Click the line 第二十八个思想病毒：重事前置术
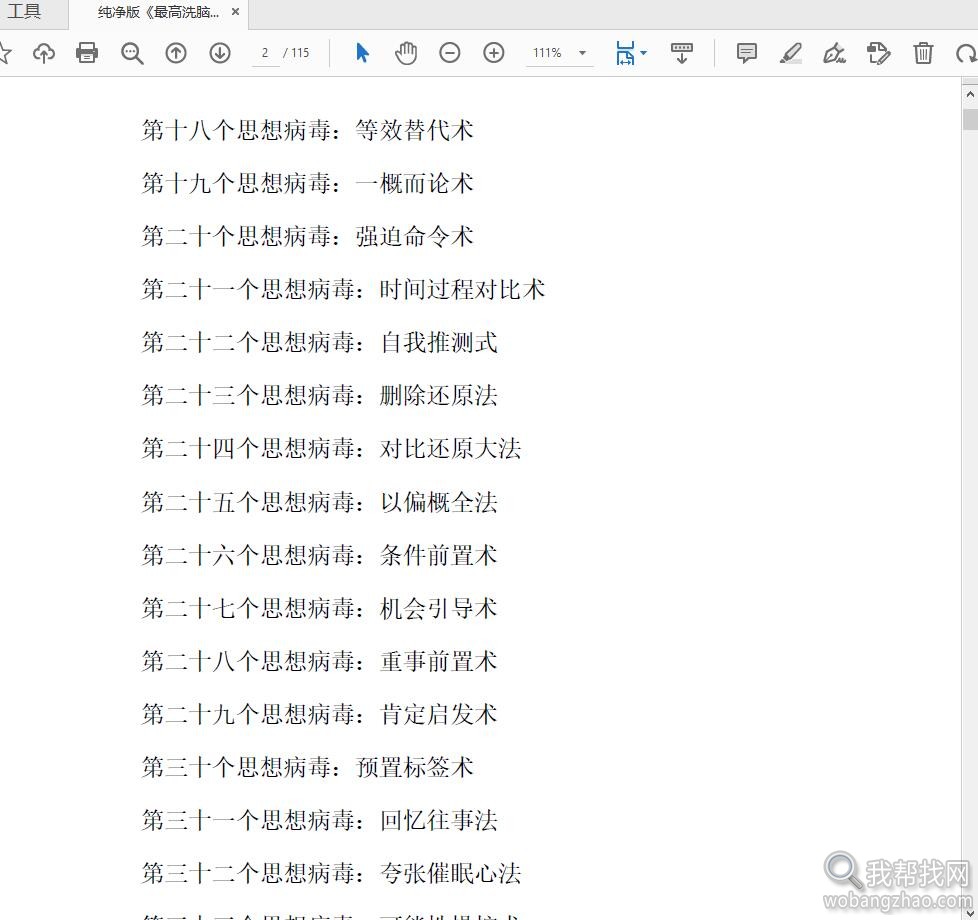978x920 pixels. [x=319, y=661]
